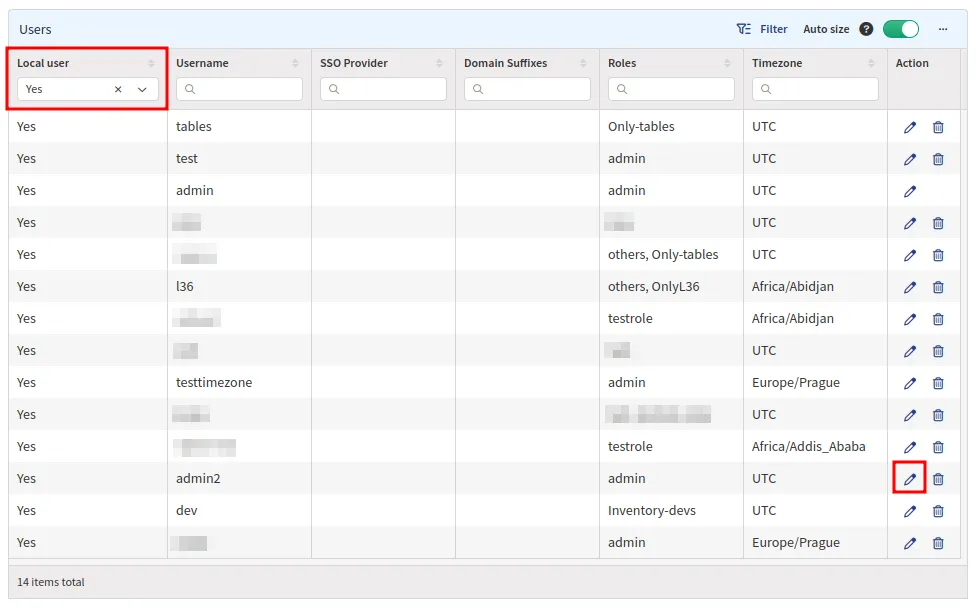The width and height of the screenshot is (978, 608).
Task: Edit the testtimezone user
Action: point(909,383)
